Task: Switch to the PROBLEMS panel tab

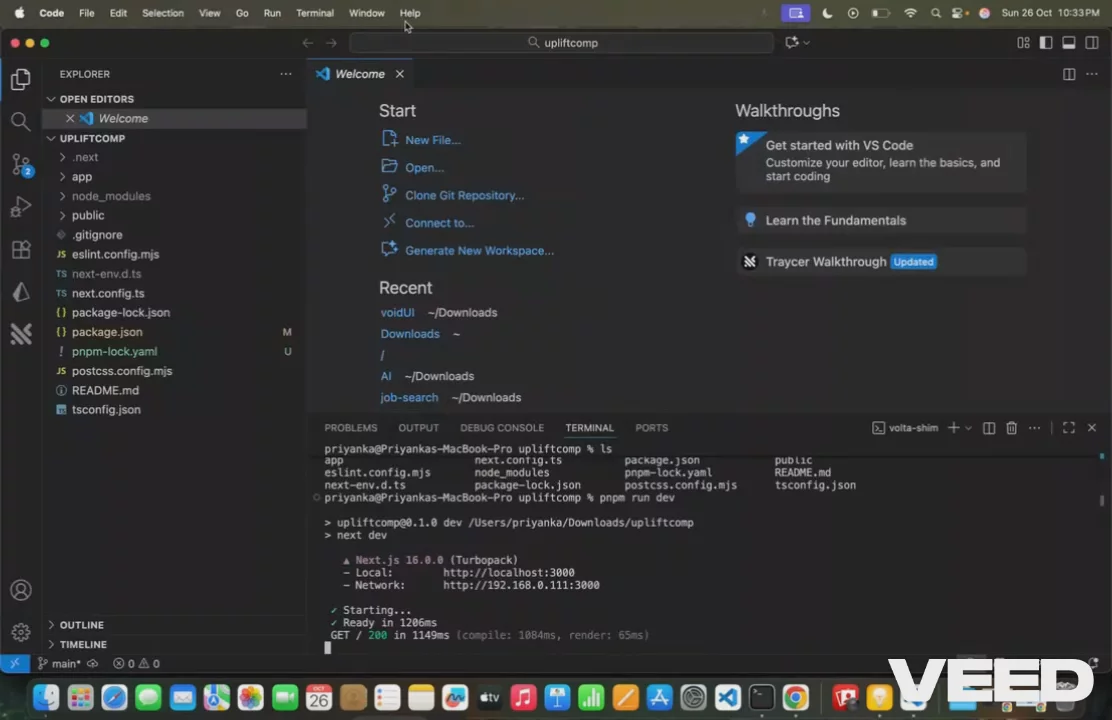Action: [350, 428]
